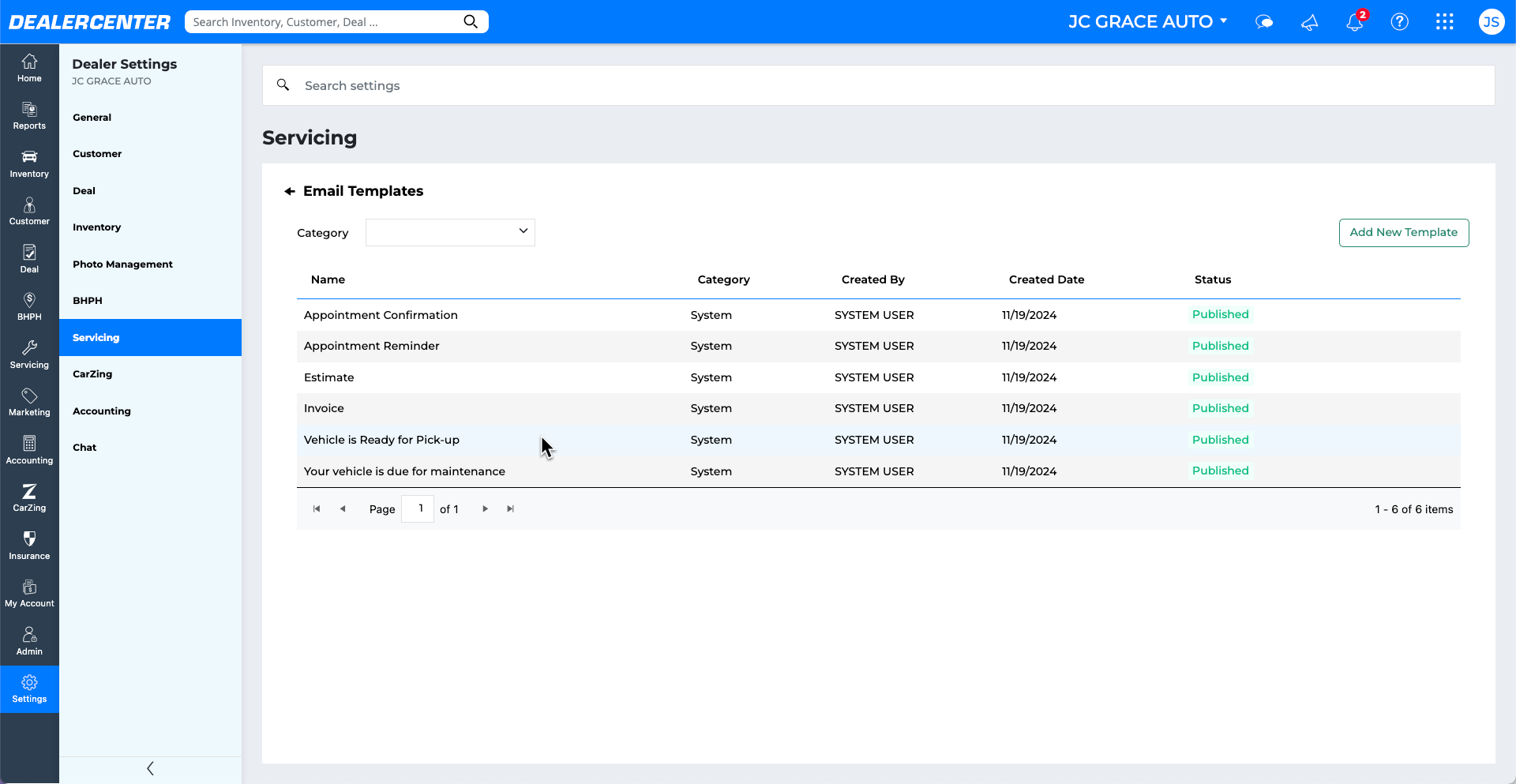Open Home from the left navigation rail

(29, 68)
